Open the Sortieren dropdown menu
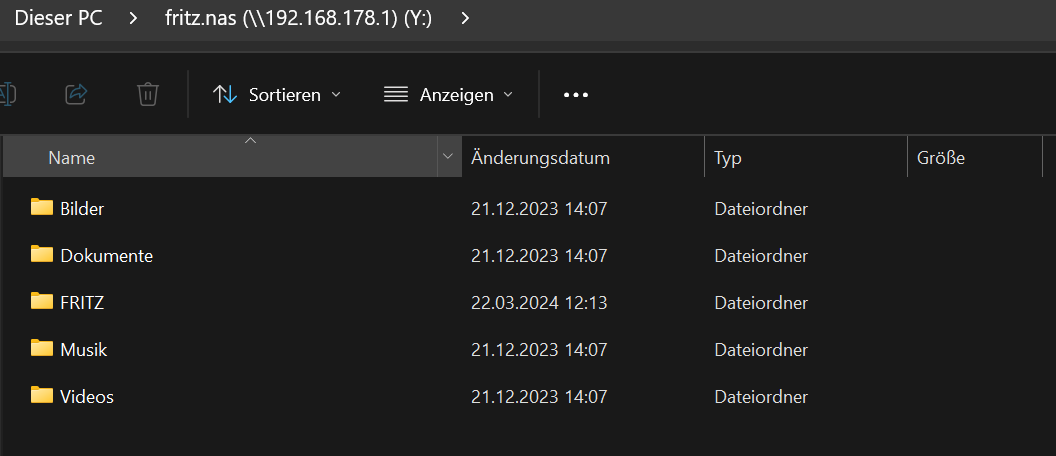 (277, 95)
